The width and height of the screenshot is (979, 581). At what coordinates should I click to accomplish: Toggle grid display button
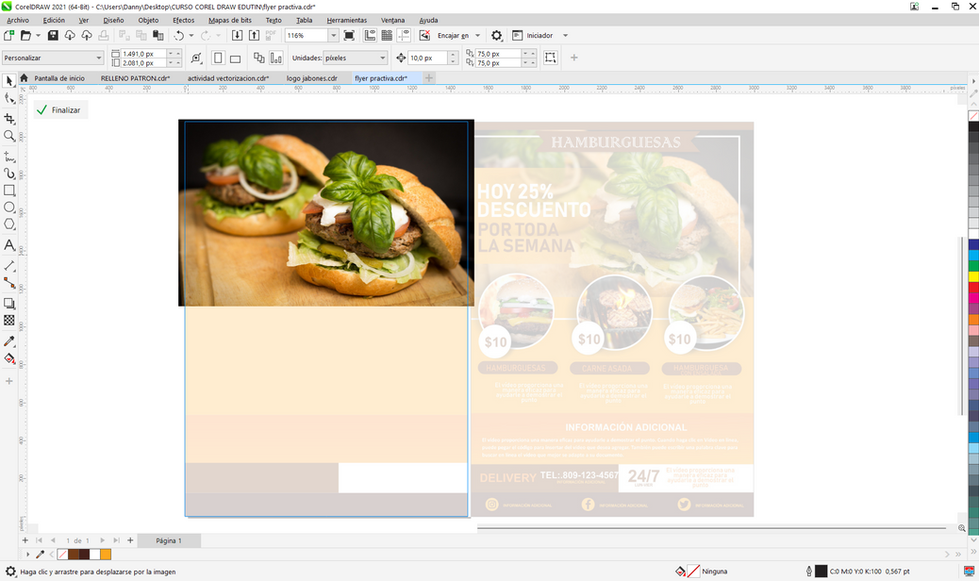point(387,36)
